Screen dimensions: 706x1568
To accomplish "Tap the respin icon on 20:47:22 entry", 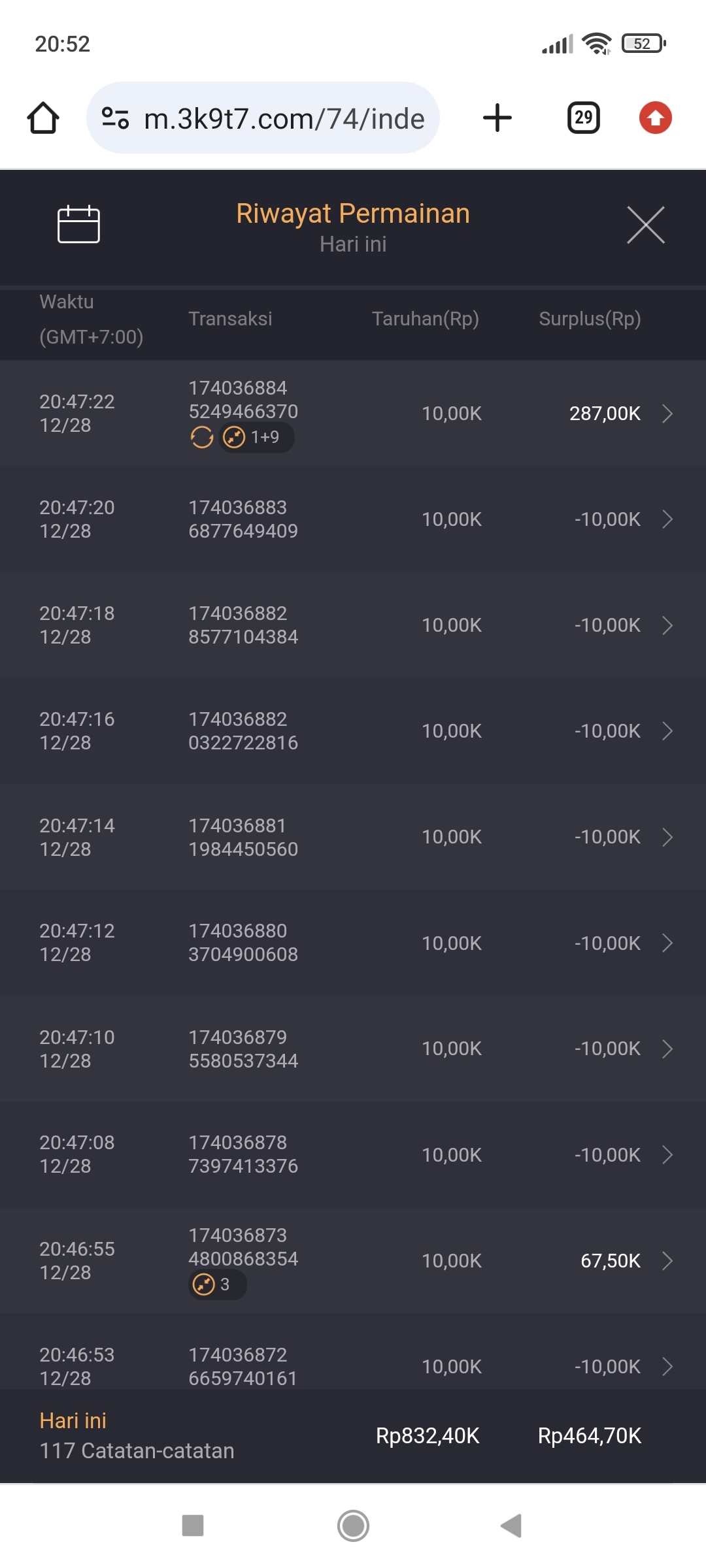I will (x=202, y=437).
